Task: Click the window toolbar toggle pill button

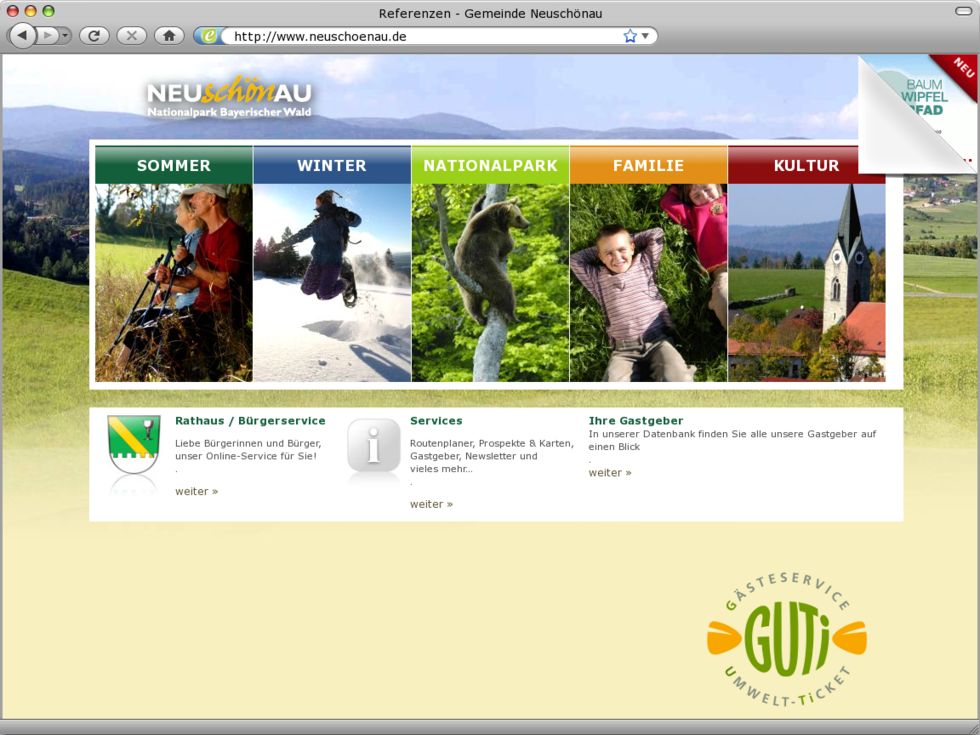Action: [964, 11]
